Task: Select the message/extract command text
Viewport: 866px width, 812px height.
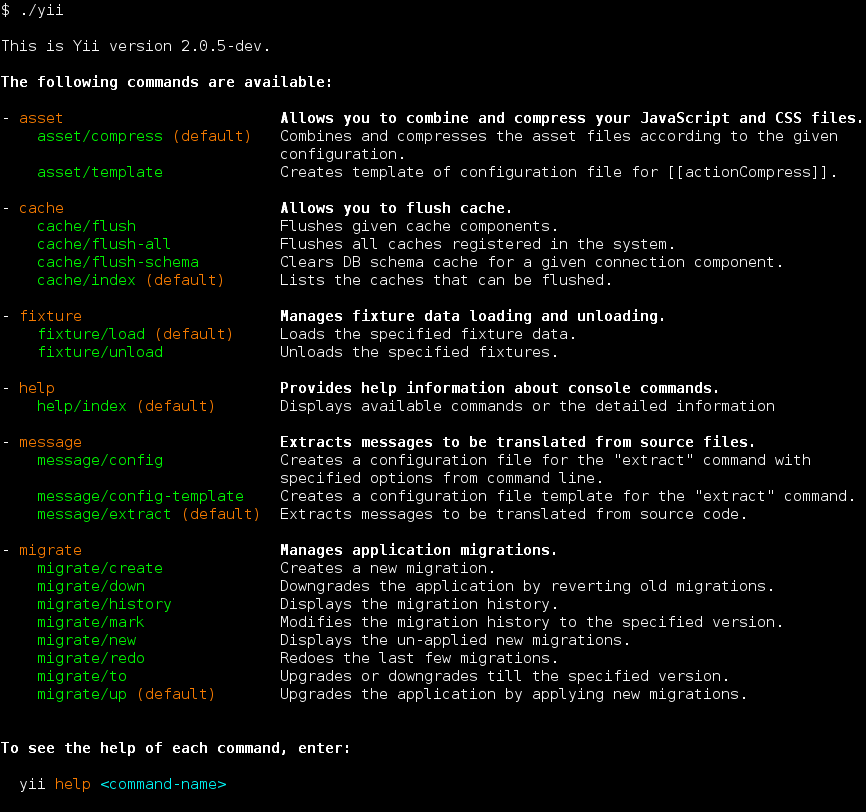Action: [104, 514]
